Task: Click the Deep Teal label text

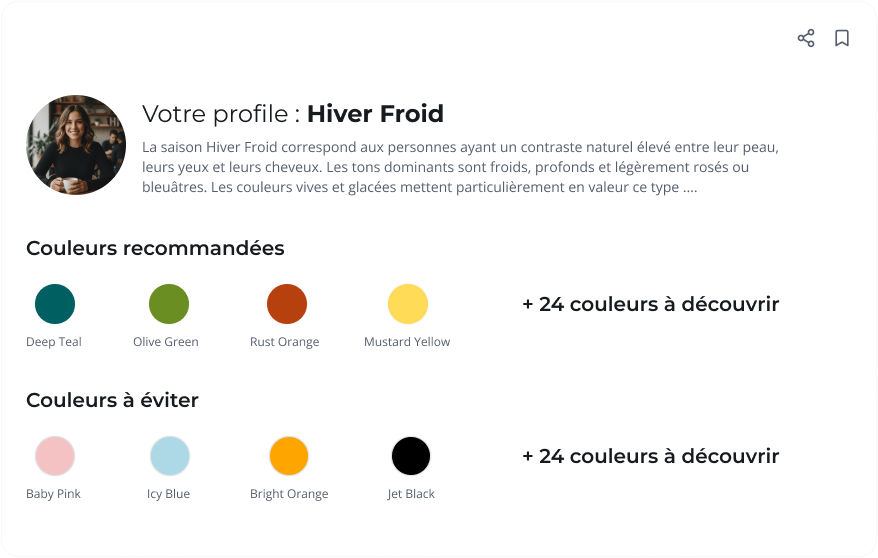Action: [x=54, y=342]
